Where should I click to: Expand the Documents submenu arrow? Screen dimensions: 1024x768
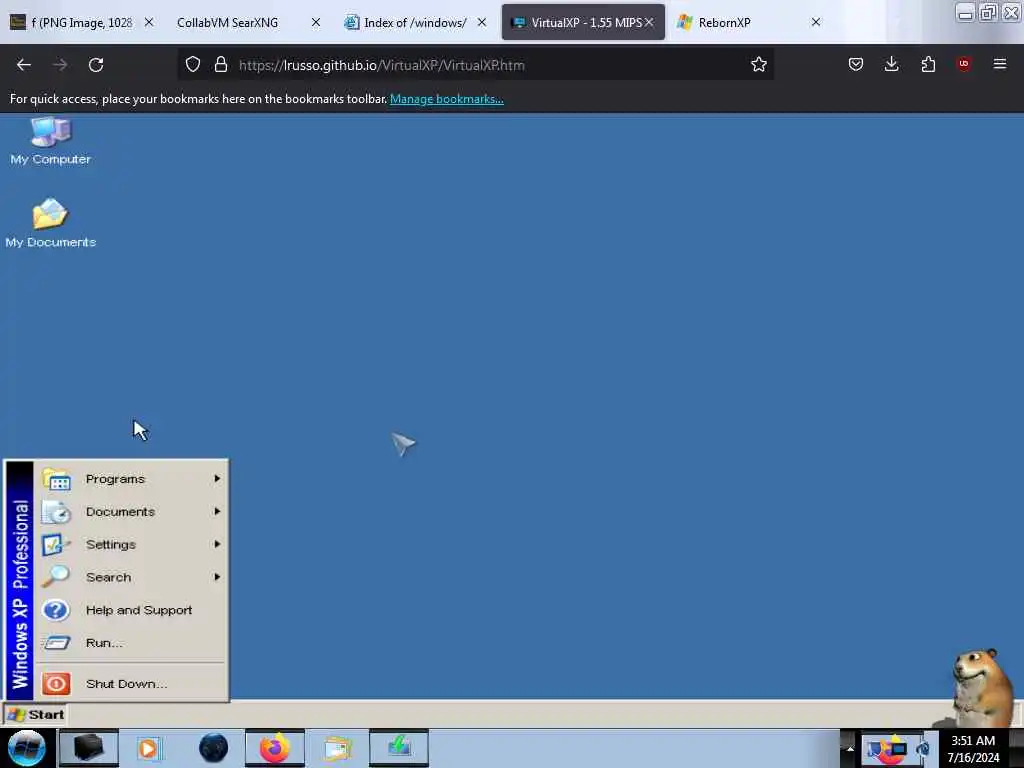(217, 511)
